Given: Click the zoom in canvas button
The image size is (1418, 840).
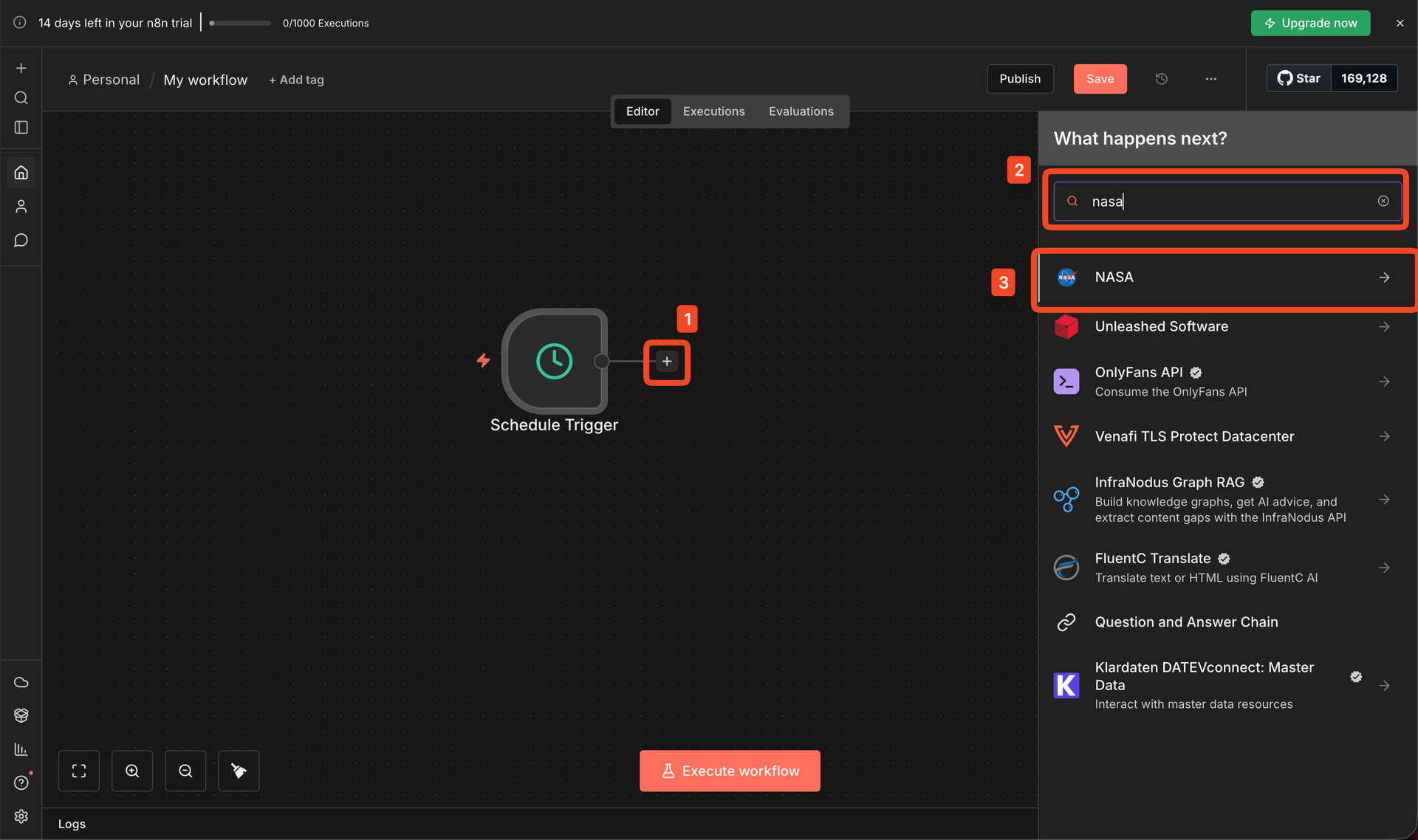Looking at the screenshot, I should coord(132,771).
